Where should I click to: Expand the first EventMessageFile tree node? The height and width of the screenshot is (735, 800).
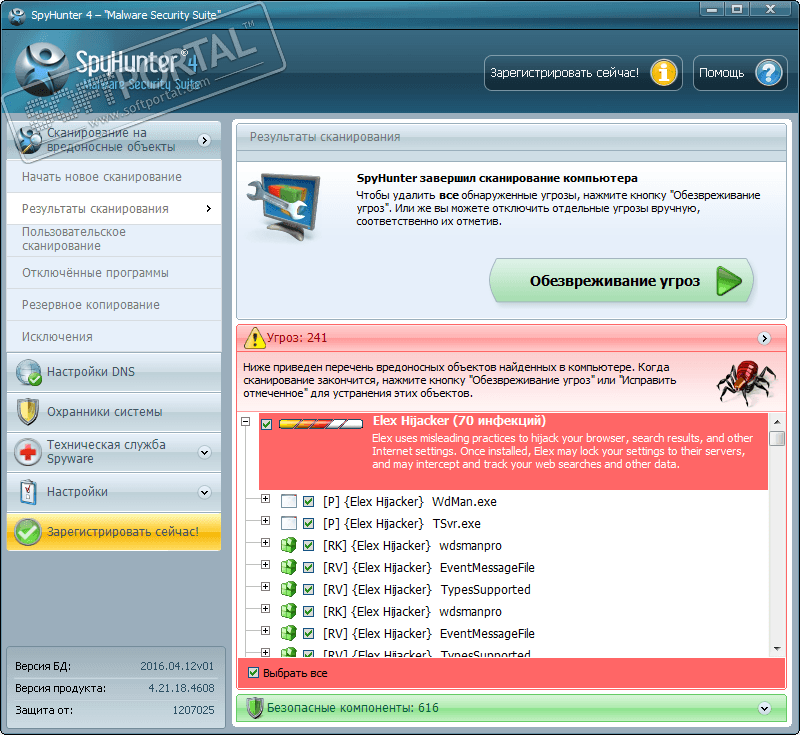click(265, 564)
